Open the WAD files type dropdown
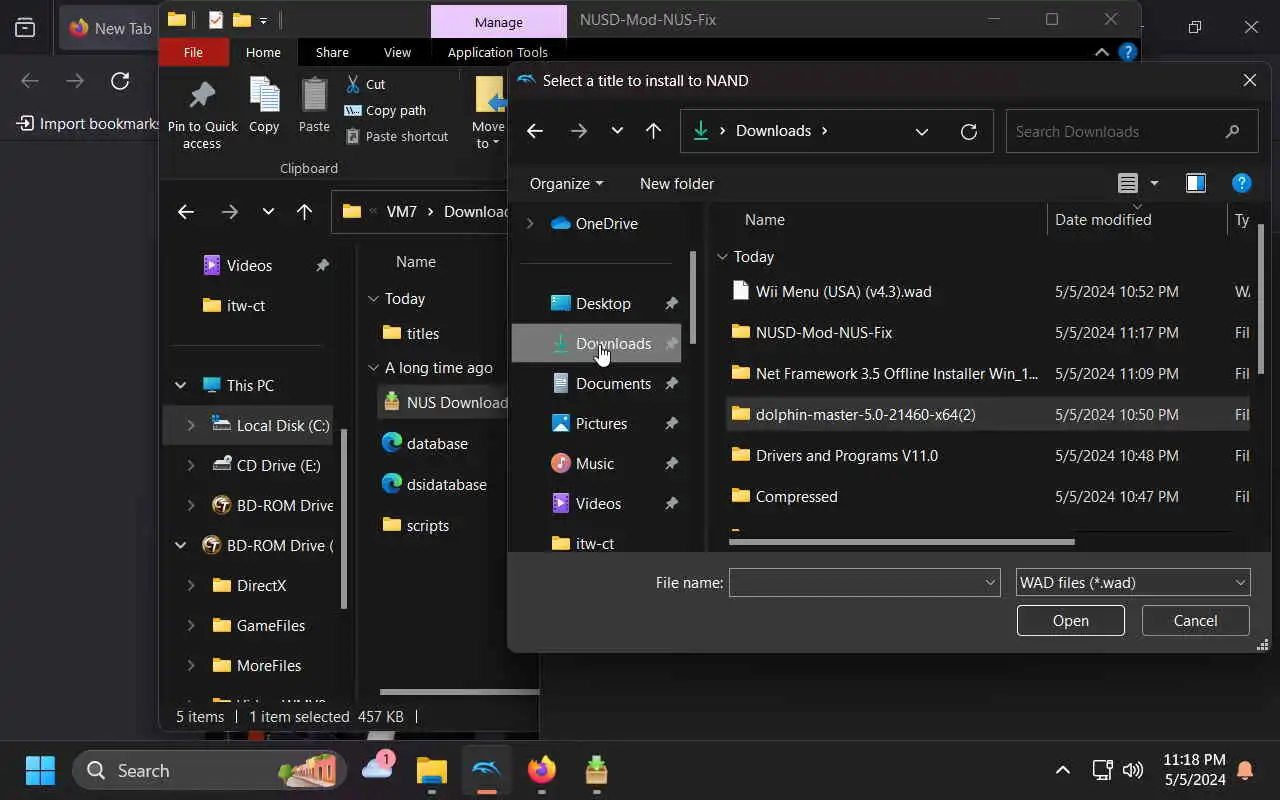 [1132, 582]
